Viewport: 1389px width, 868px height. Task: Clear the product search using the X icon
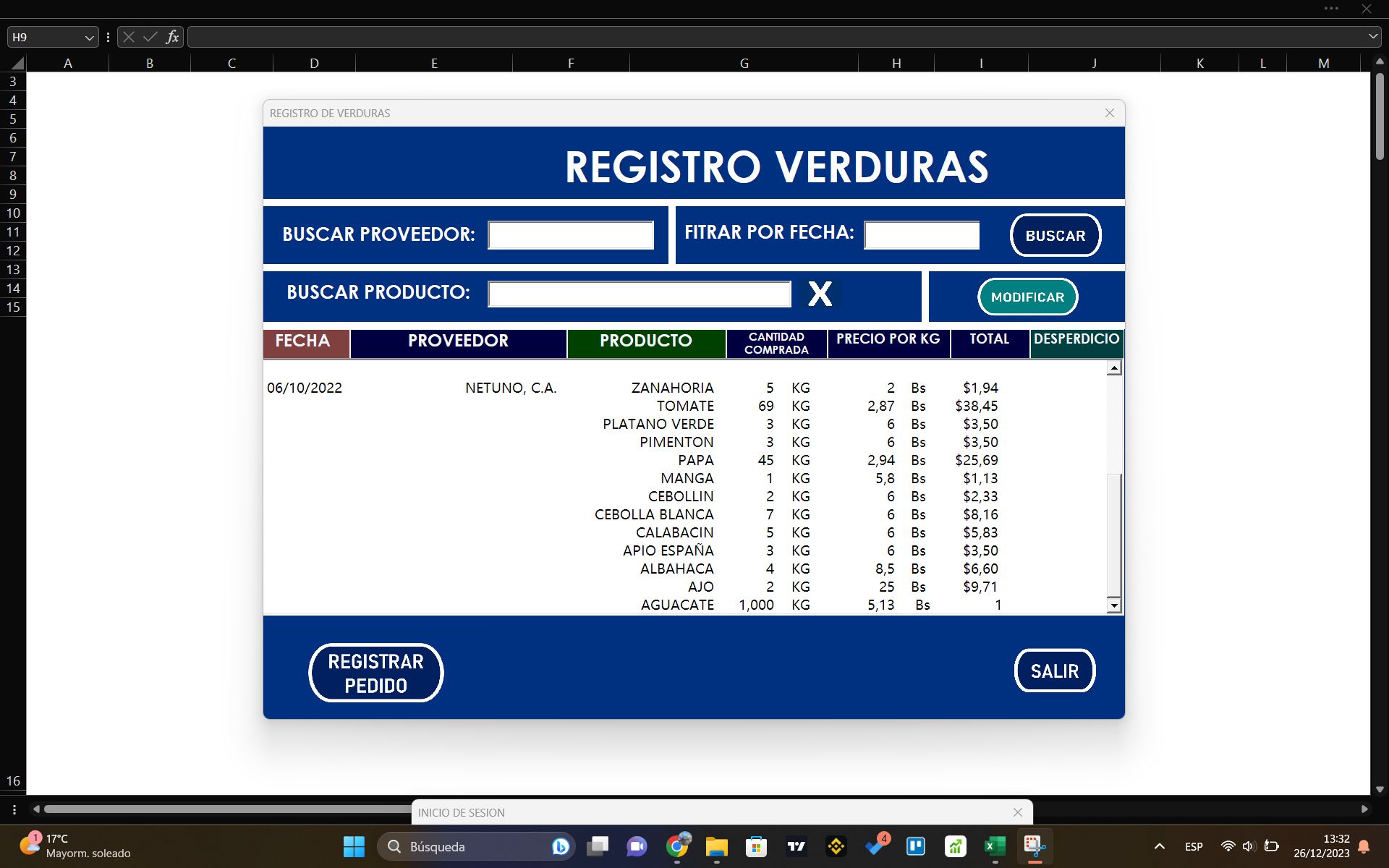pos(820,294)
